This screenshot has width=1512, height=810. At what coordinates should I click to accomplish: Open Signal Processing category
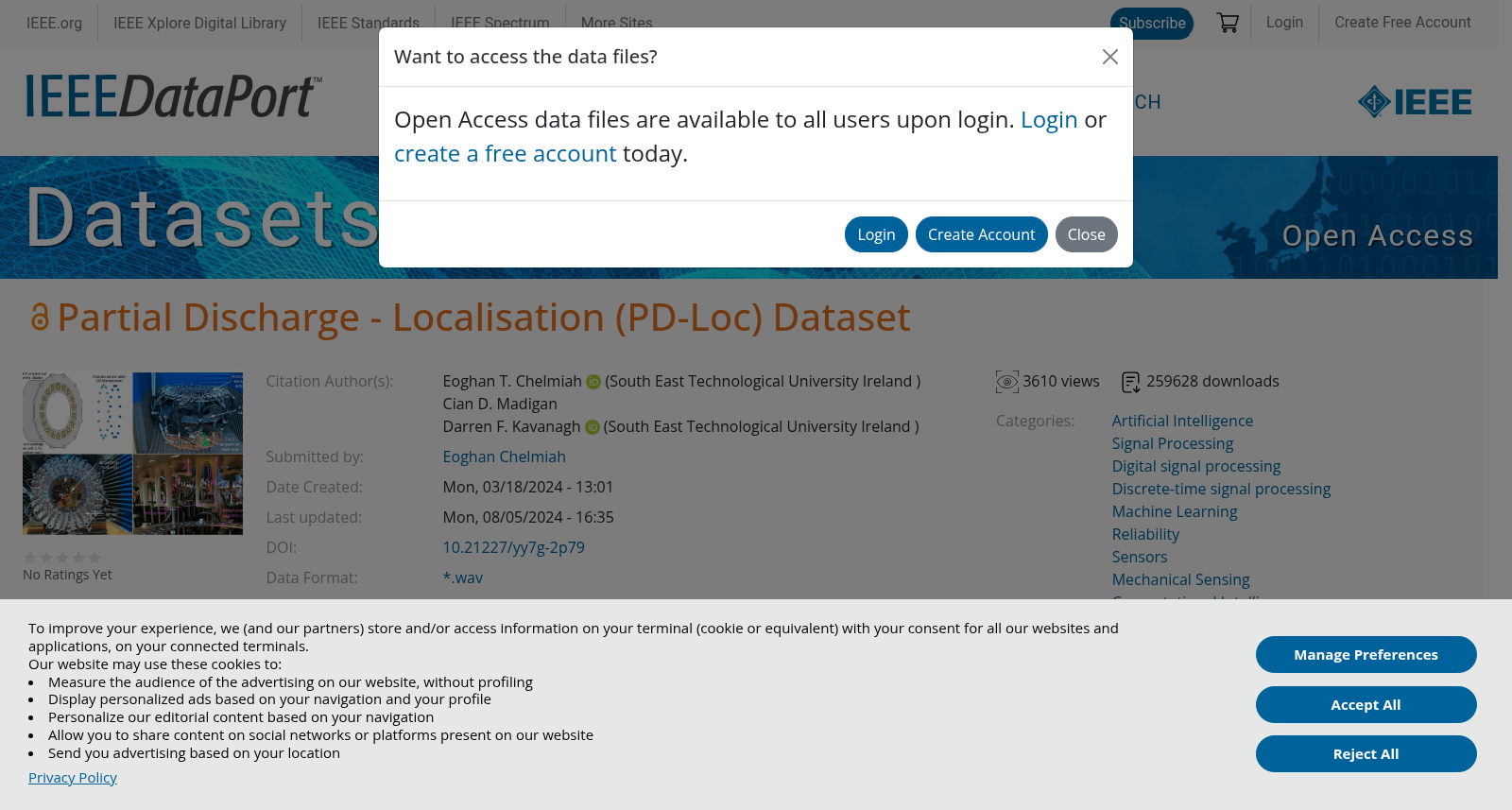pos(1172,444)
